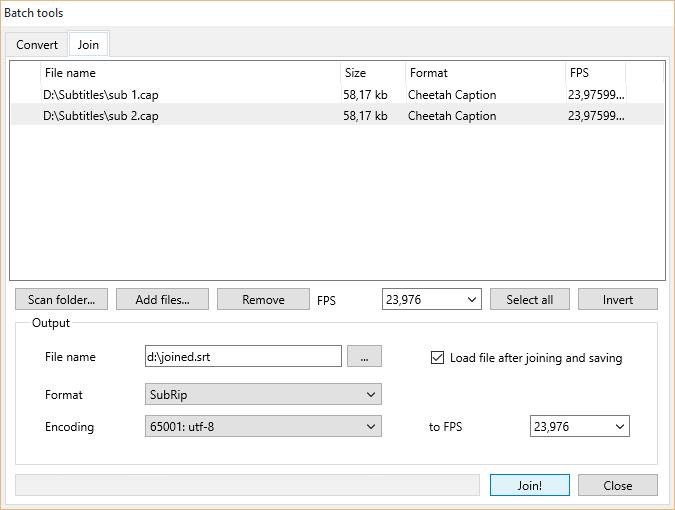Remove the selected subtitle file
This screenshot has height=510, width=675.
click(263, 299)
